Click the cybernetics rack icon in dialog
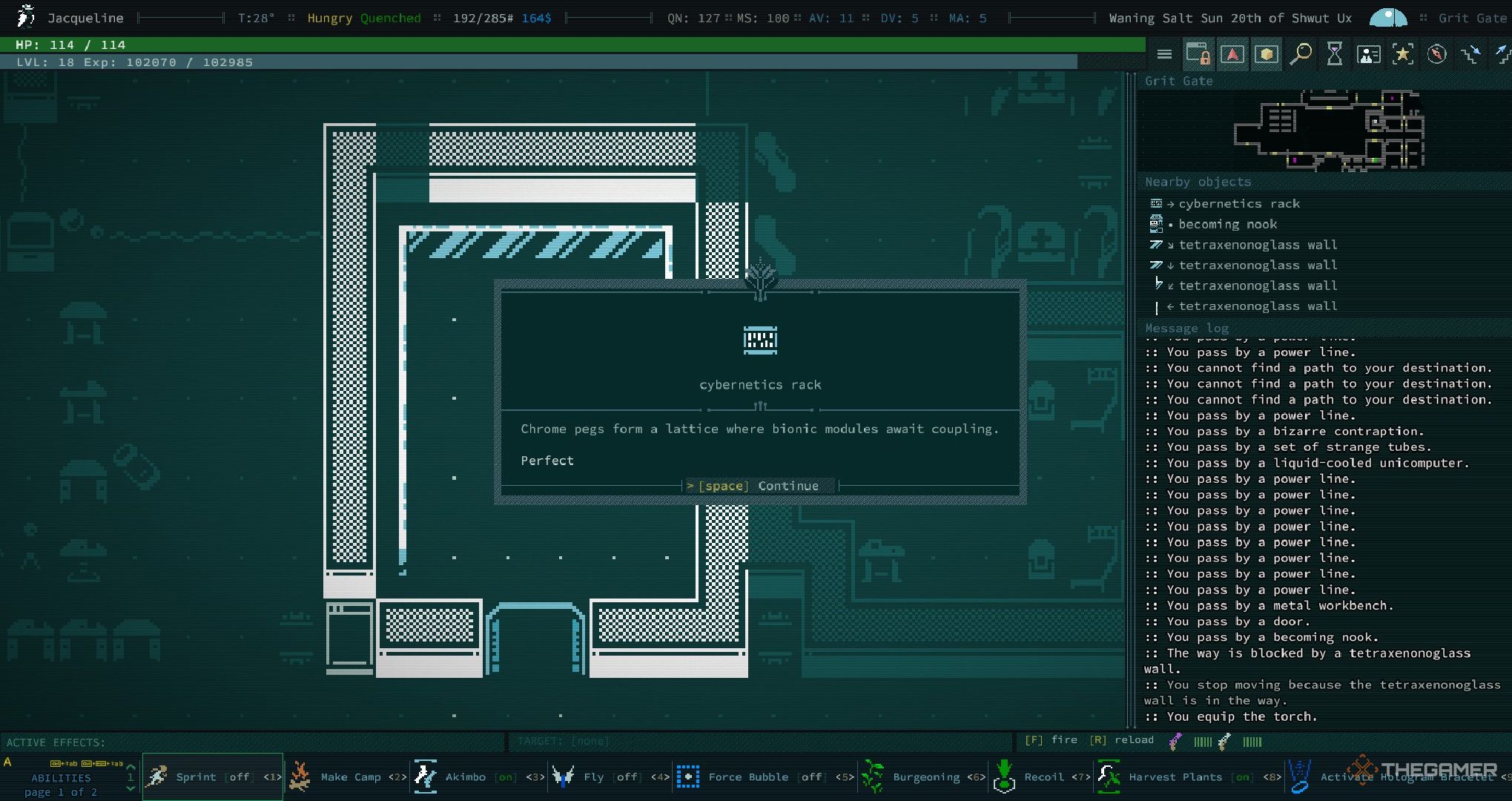The height and width of the screenshot is (801, 1512). click(x=760, y=340)
